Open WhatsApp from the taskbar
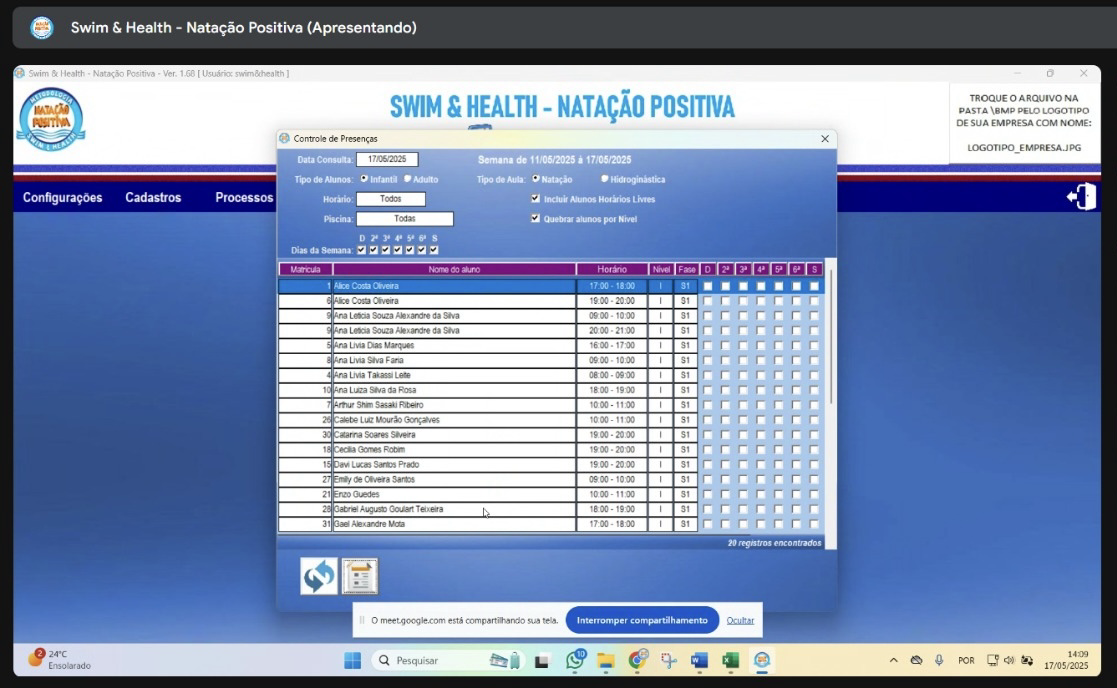The width and height of the screenshot is (1117, 688). pos(575,660)
